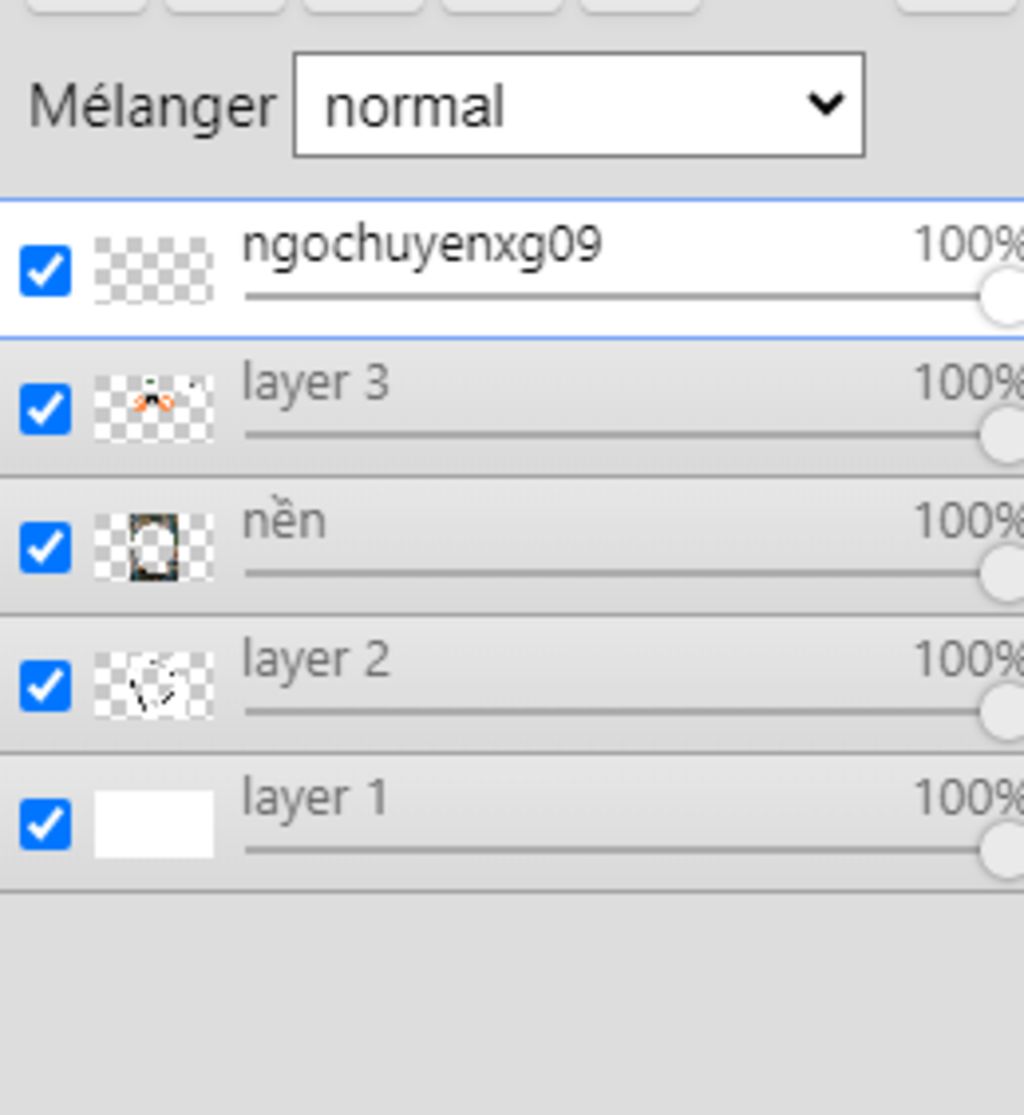Uncheck visibility for layer 3

click(x=46, y=409)
